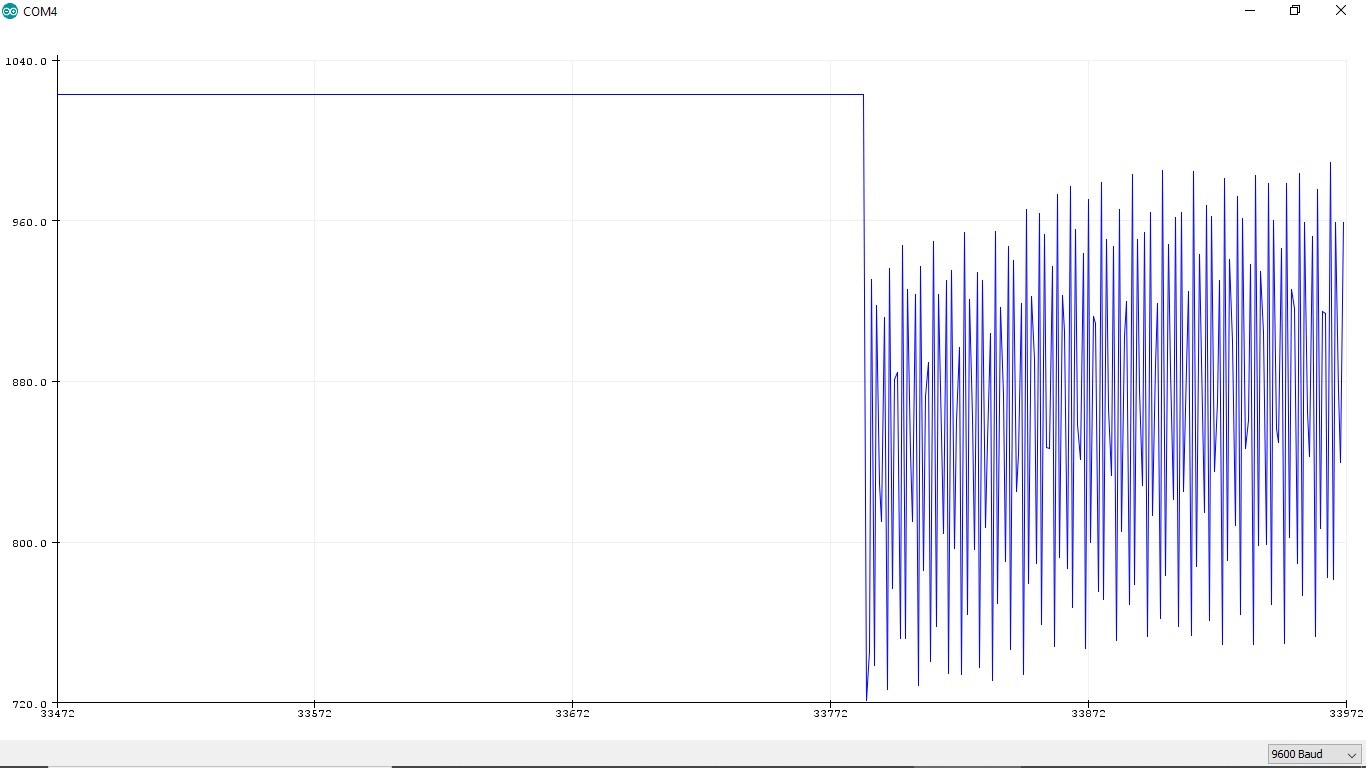Click the 880.0 y-axis label
This screenshot has width=1366, height=768.
click(29, 382)
